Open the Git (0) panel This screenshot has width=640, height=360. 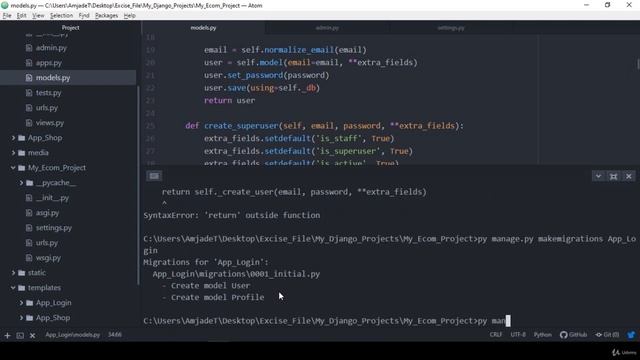(x=607, y=335)
